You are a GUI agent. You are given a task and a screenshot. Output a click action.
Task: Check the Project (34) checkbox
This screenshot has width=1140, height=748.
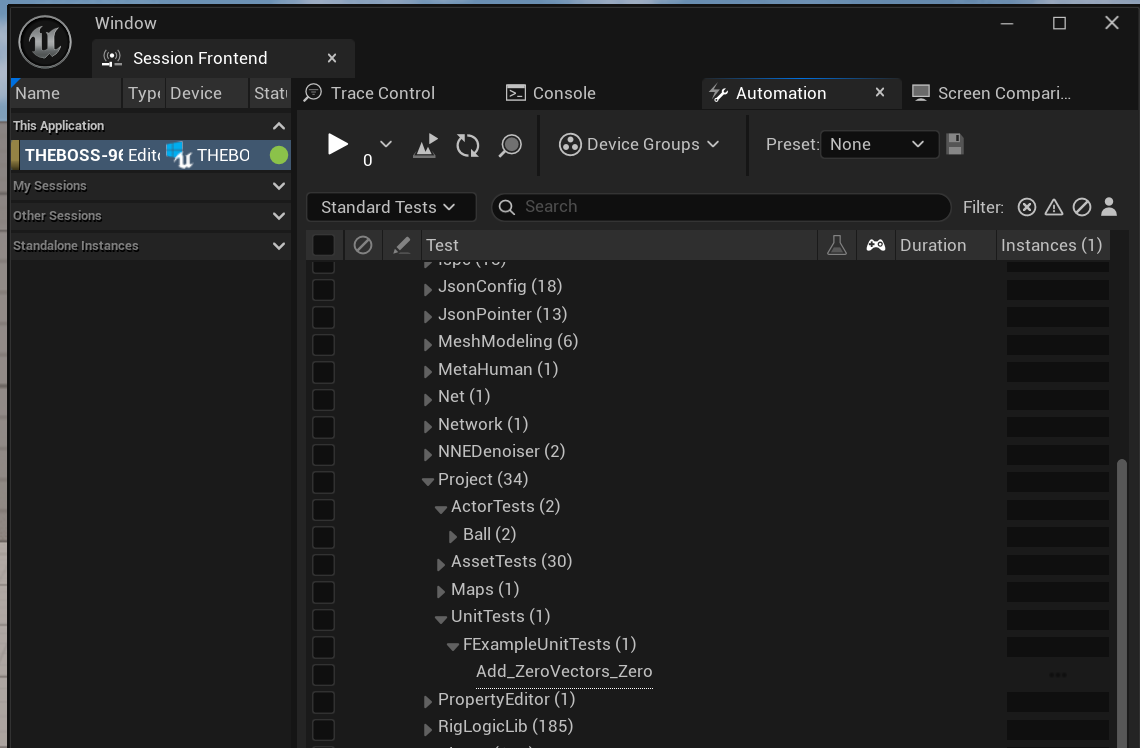pyautogui.click(x=324, y=482)
